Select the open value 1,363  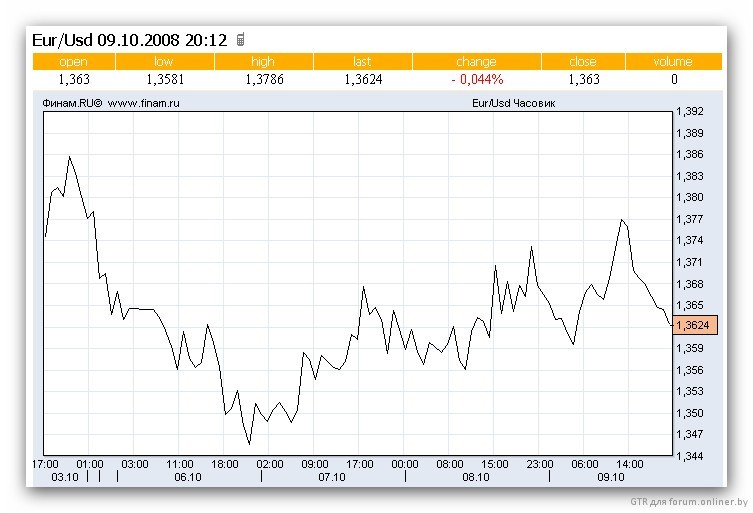74,79
